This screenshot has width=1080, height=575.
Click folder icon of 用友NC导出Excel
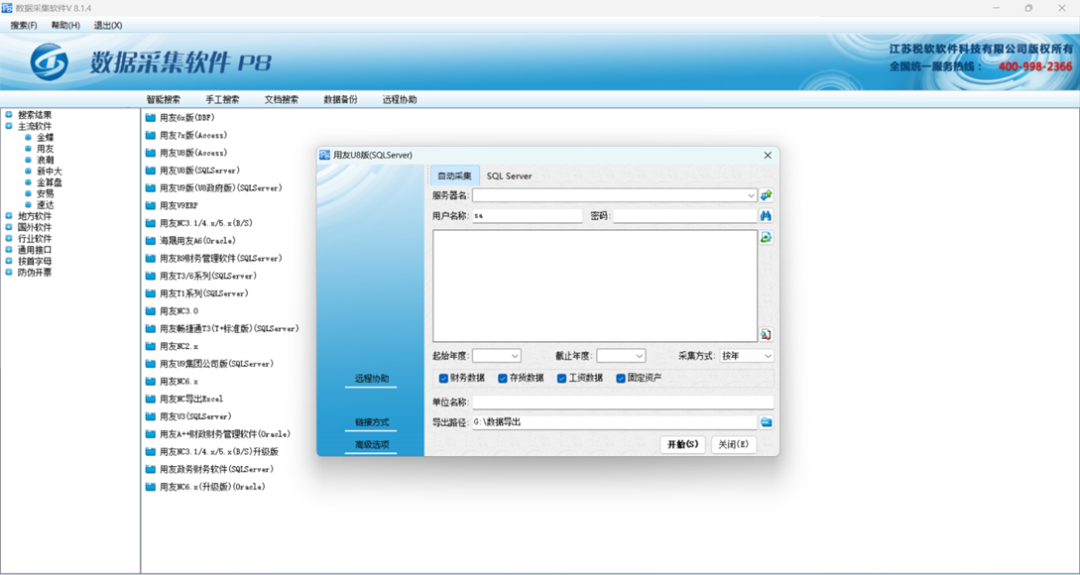click(x=151, y=399)
